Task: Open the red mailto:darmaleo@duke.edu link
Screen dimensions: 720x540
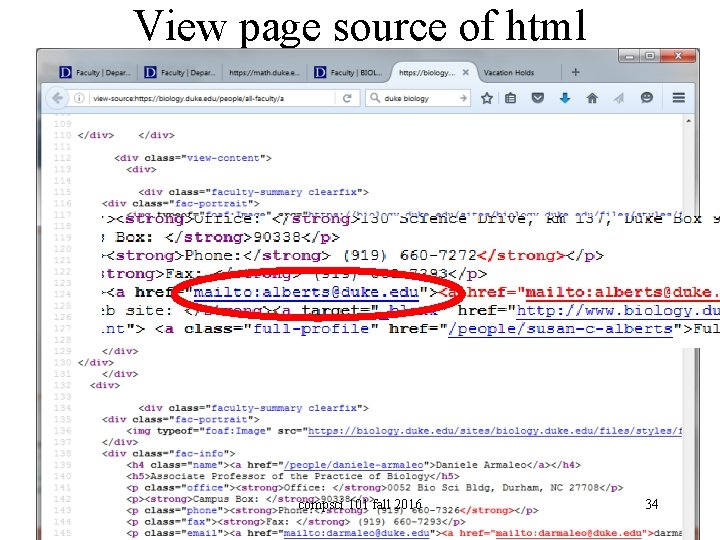Action: pos(569,533)
